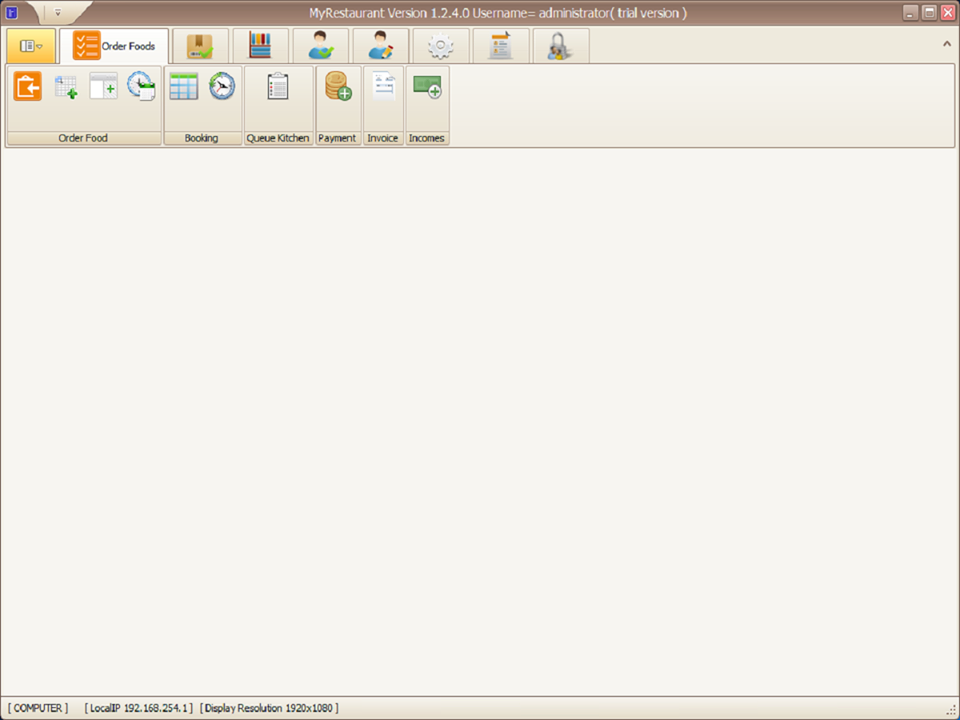Close the MyRestaurant window
The width and height of the screenshot is (960, 720).
tap(948, 12)
